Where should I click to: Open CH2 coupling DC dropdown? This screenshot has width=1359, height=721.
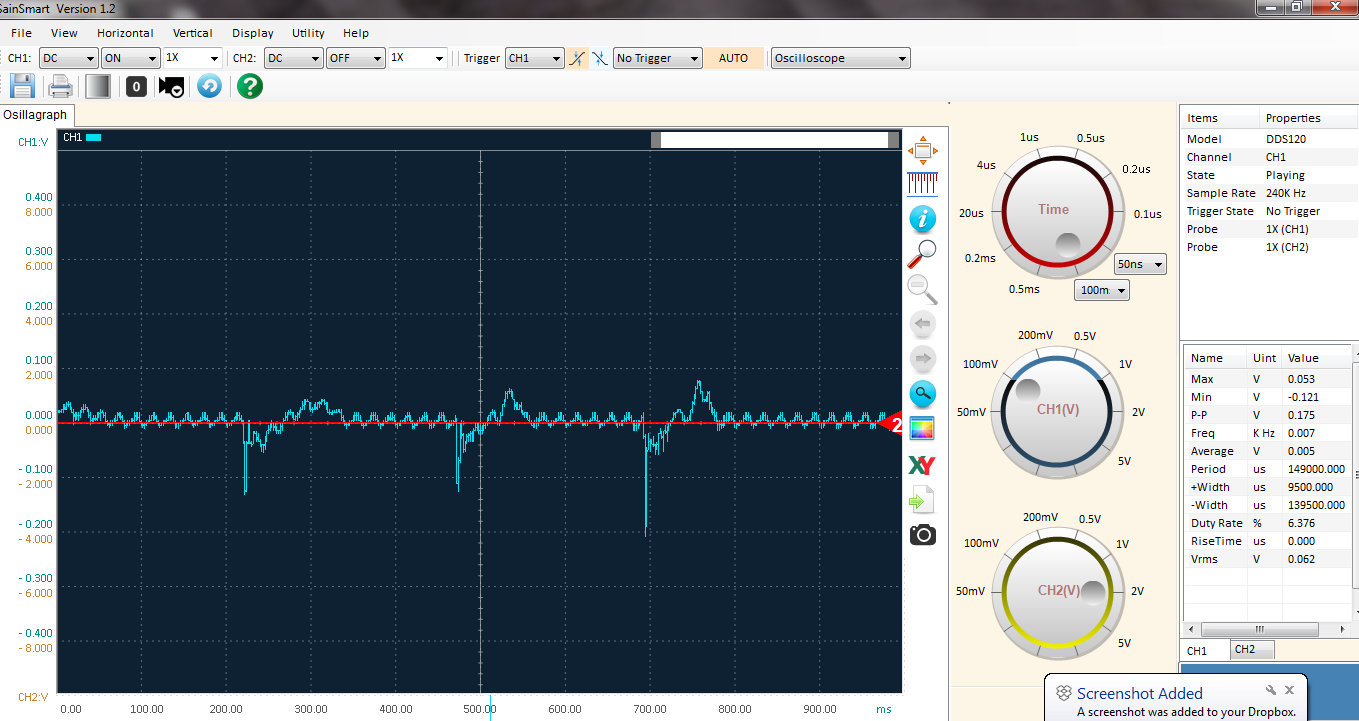tap(293, 58)
